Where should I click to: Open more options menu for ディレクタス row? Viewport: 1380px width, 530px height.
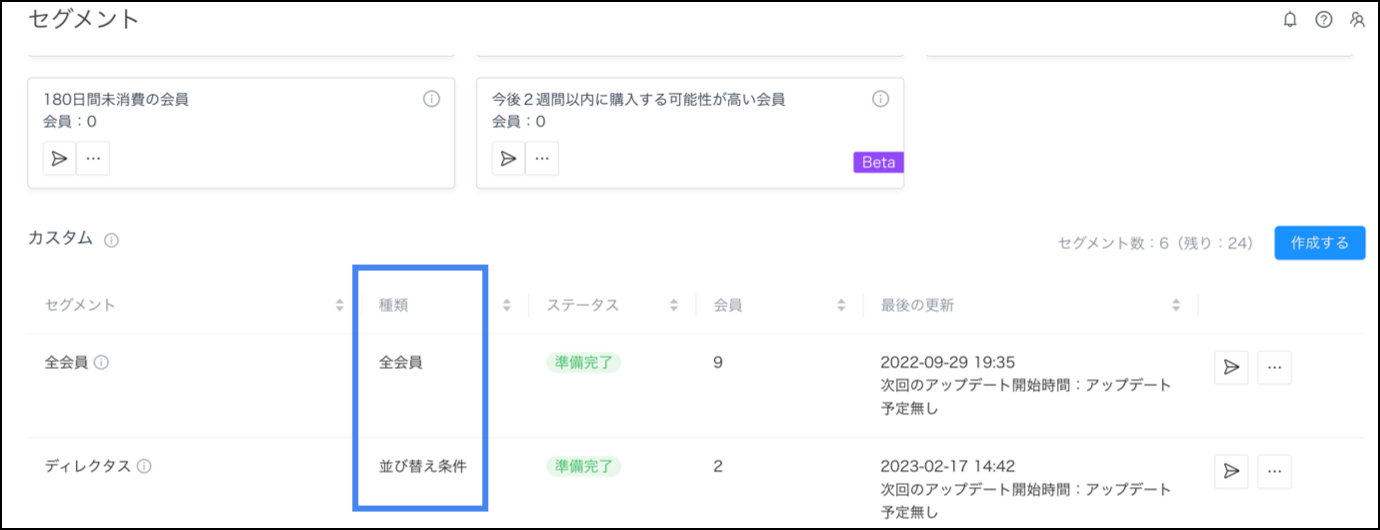click(x=1274, y=471)
